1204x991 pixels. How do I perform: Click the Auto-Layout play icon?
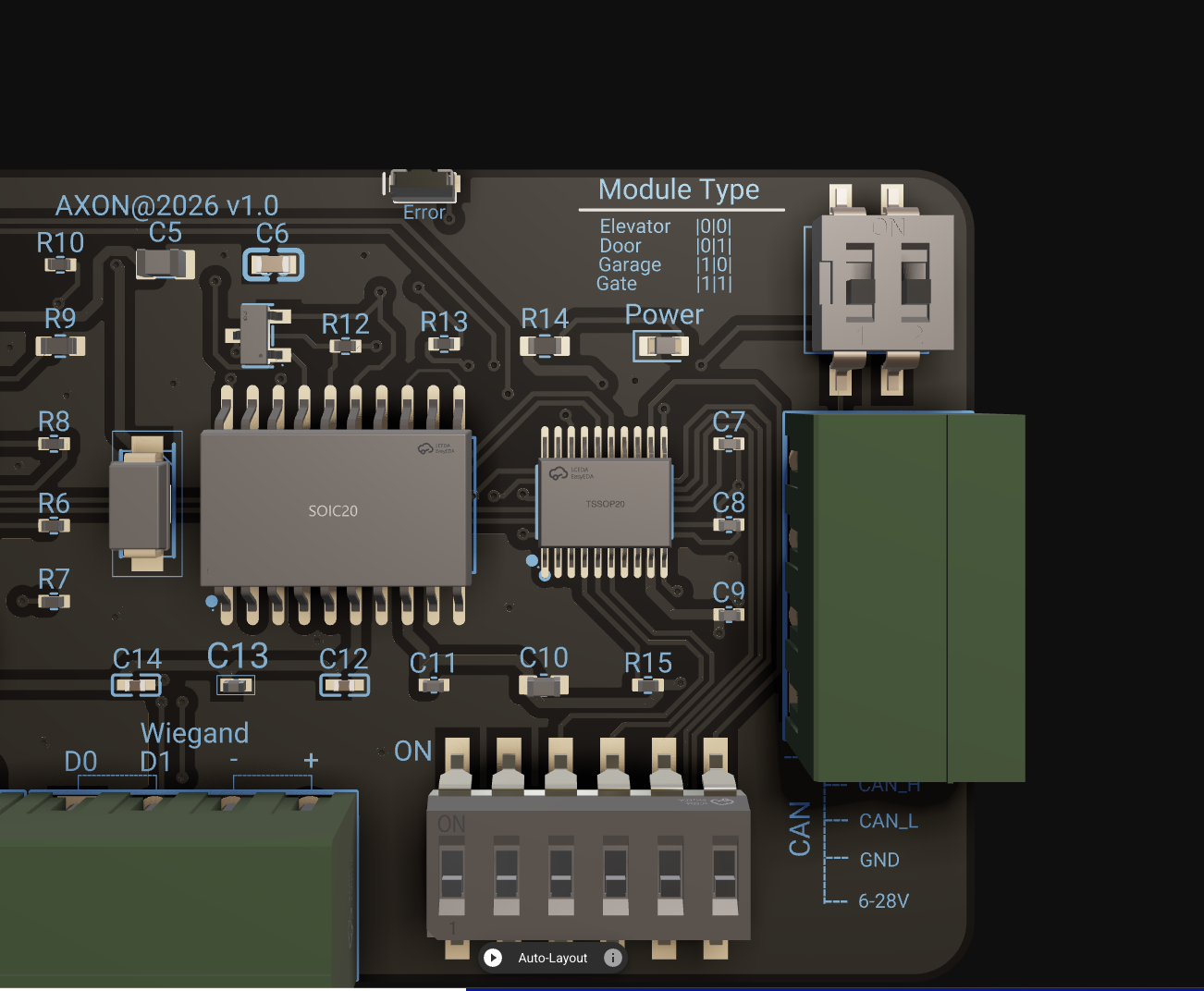coord(493,958)
